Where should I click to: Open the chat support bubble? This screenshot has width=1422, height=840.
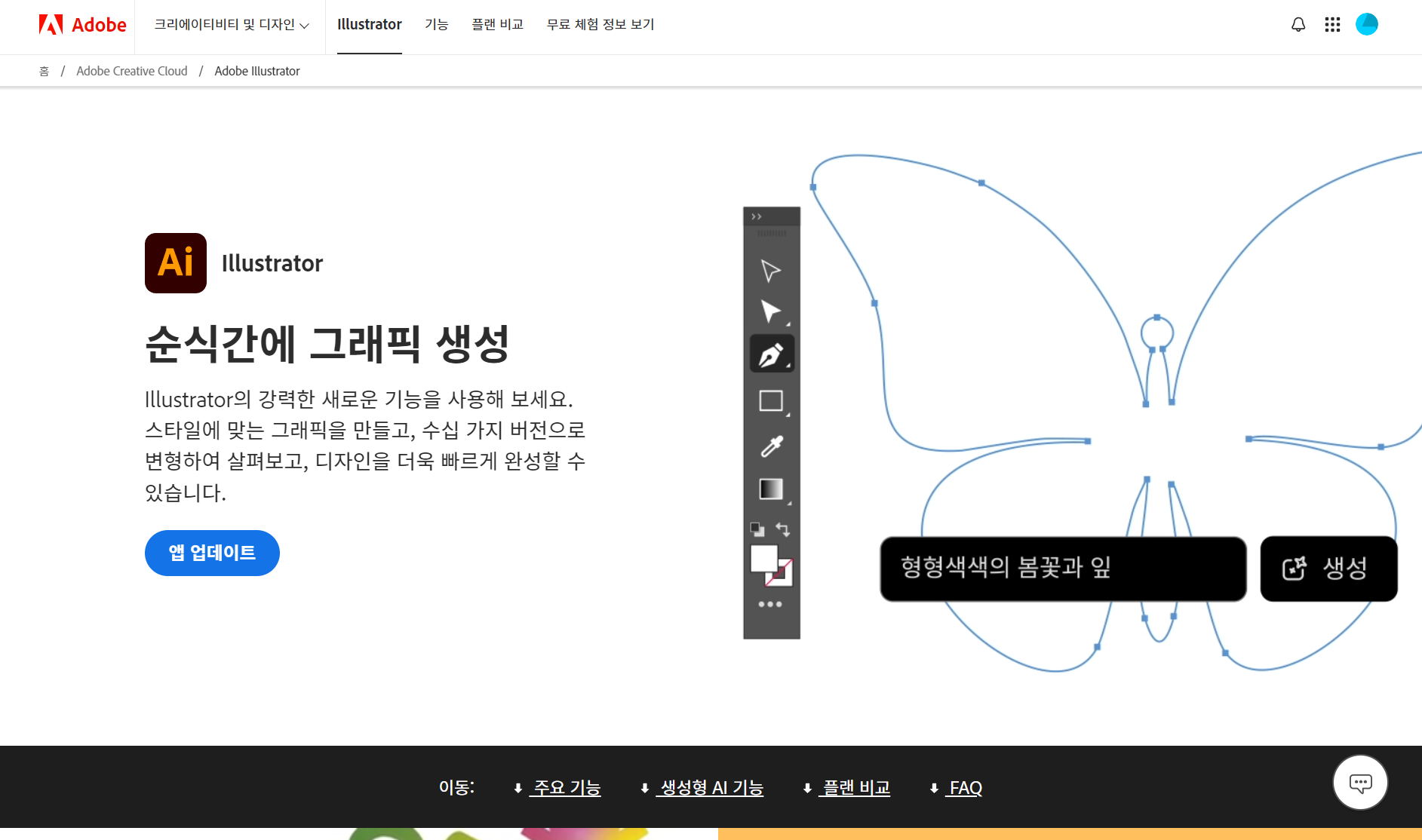1360,783
